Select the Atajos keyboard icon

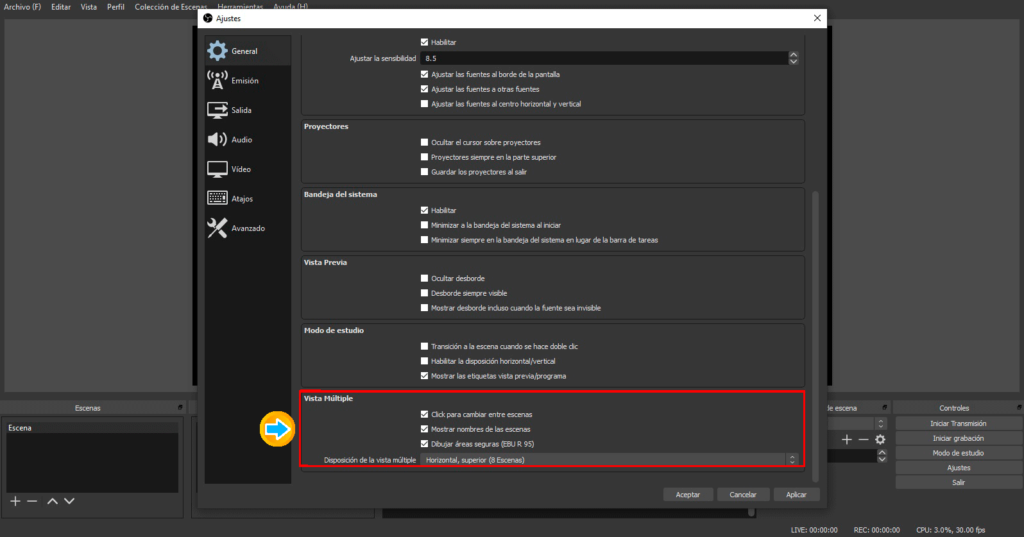(217, 199)
